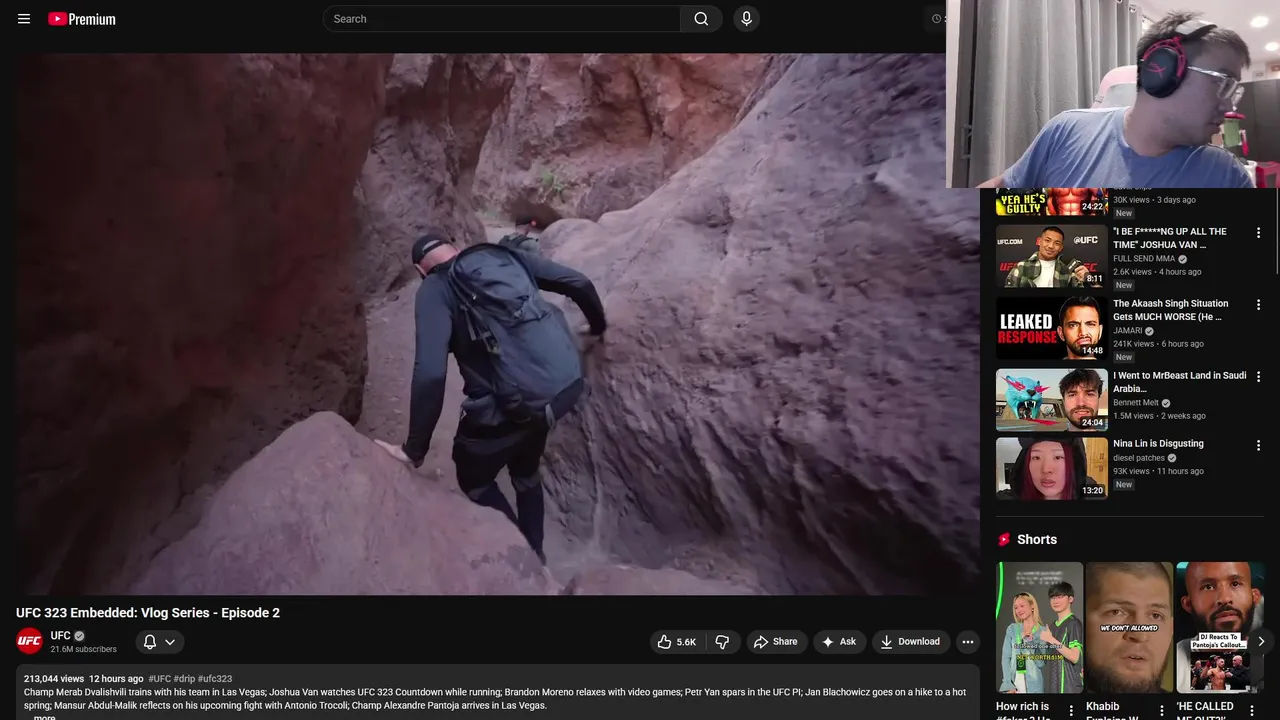Viewport: 1280px width, 720px height.
Task: Dislike this video
Action: click(x=723, y=642)
